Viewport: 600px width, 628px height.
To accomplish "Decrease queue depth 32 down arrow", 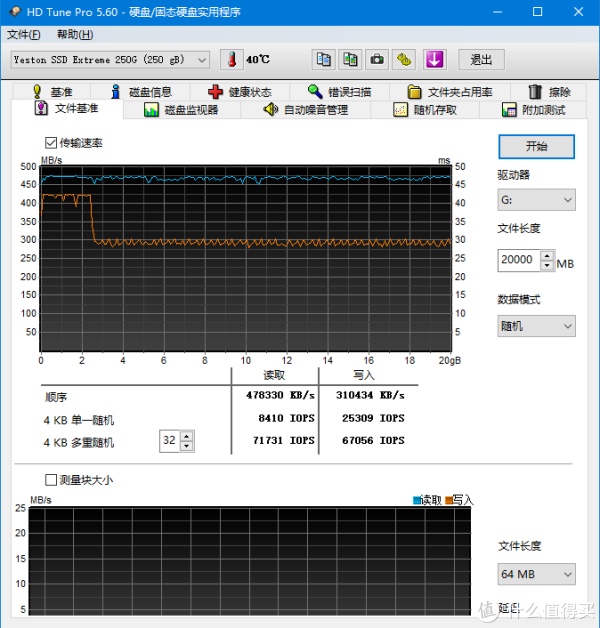I will 187,446.
